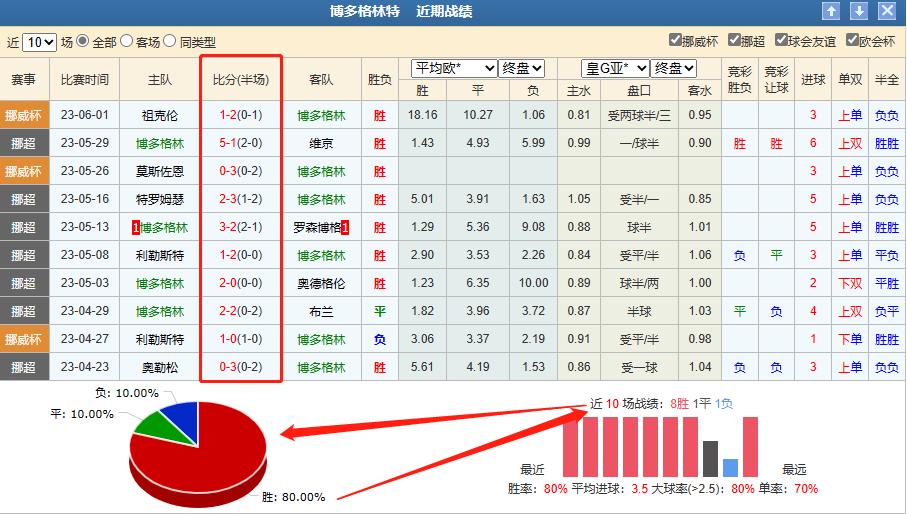Screen dimensions: 907x514
Task: Click 胜胜 half-full value on 维京 row
Action: click(887, 143)
